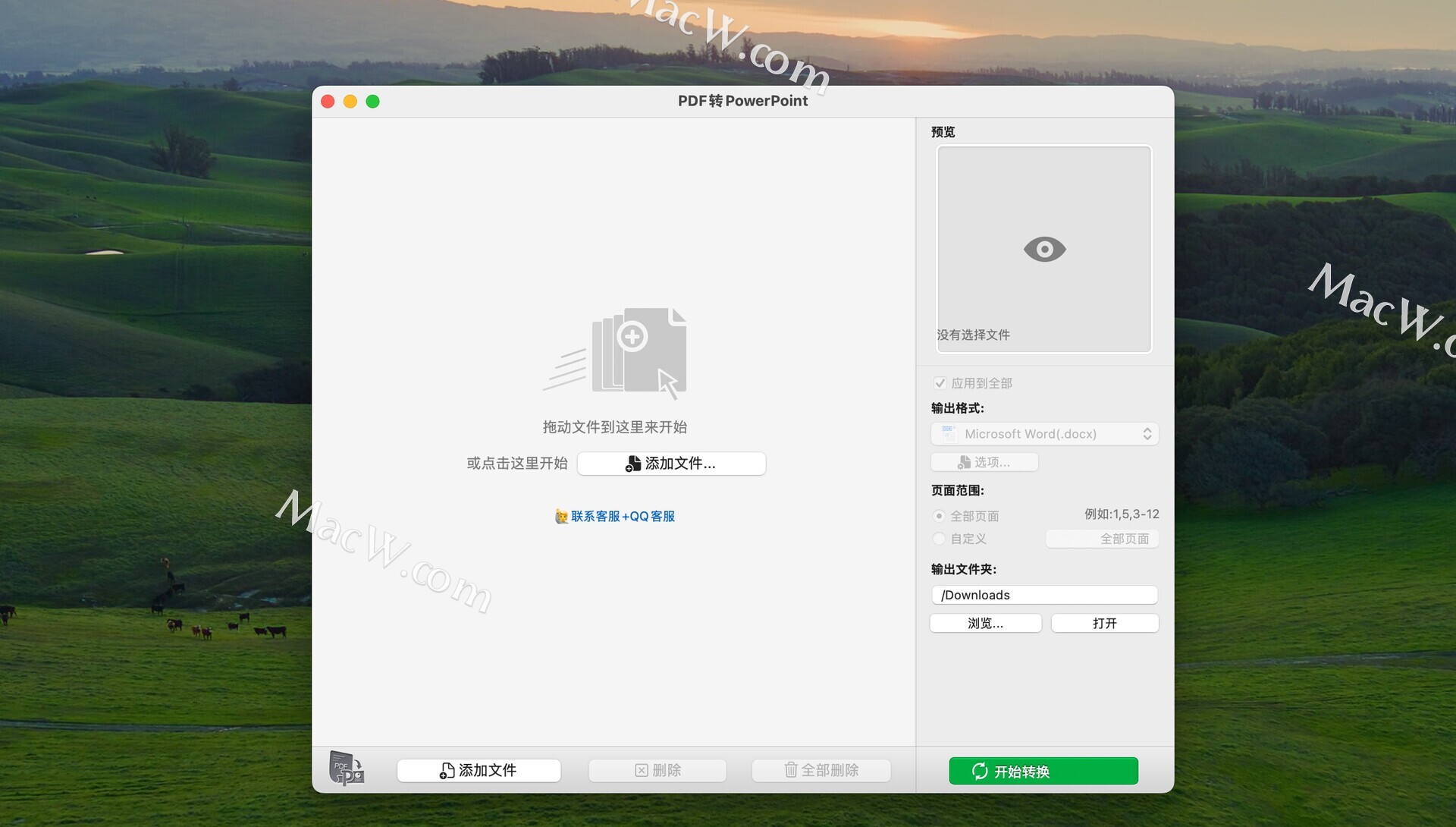Click the 预览 heading
Viewport: 1456px width, 827px height.
pyautogui.click(x=943, y=132)
